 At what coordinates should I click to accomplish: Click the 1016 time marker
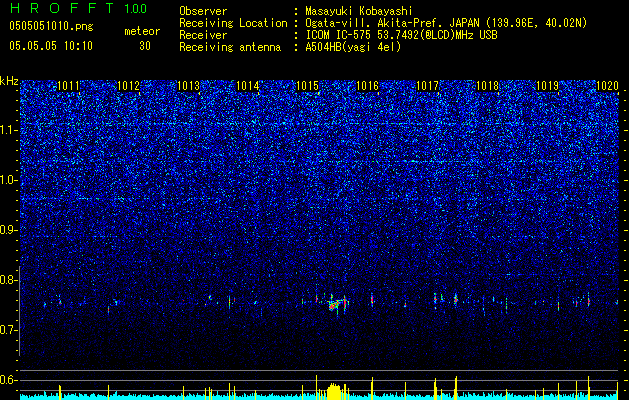(x=368, y=86)
